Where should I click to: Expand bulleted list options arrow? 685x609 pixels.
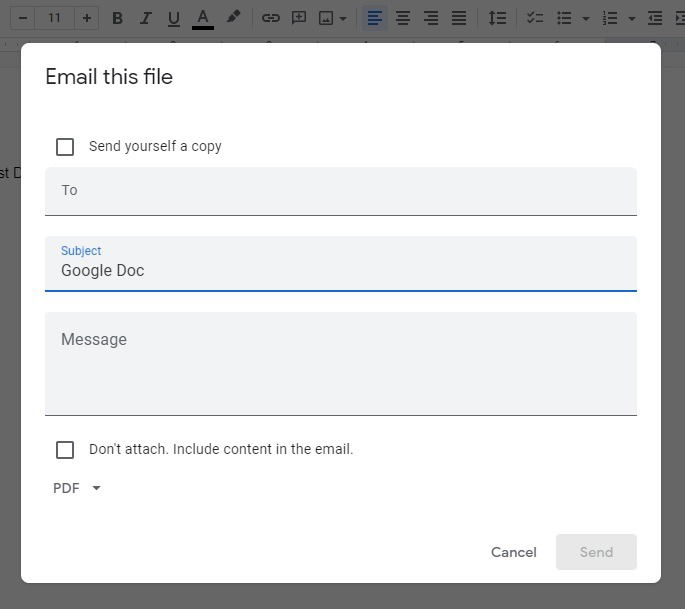585,18
